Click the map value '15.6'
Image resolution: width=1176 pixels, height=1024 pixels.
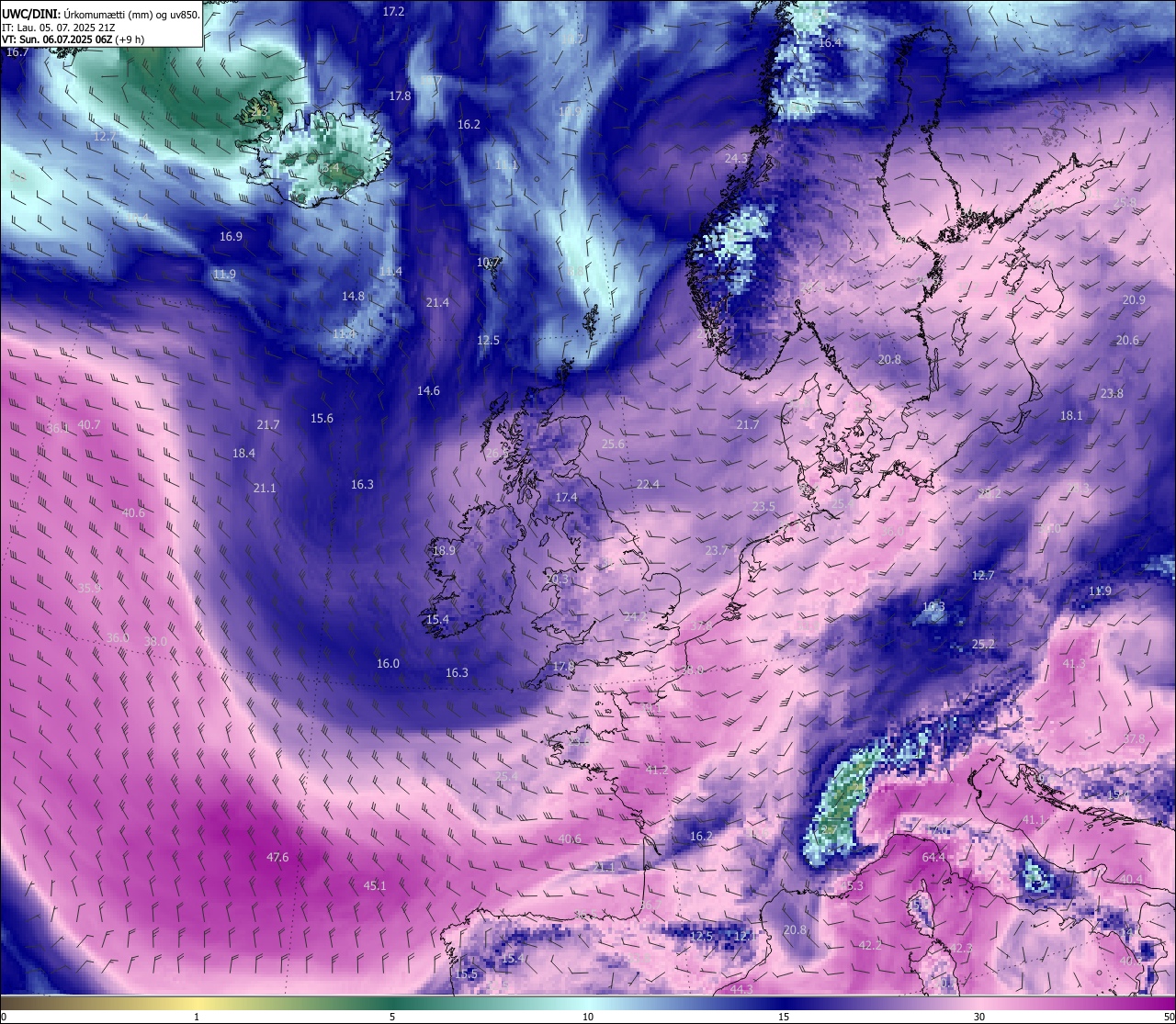[322, 418]
